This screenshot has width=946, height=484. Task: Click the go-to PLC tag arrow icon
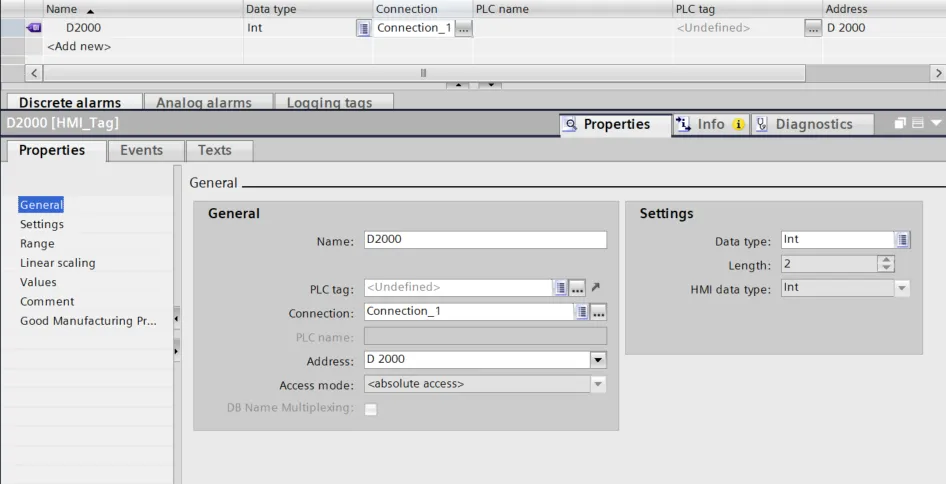click(x=596, y=288)
